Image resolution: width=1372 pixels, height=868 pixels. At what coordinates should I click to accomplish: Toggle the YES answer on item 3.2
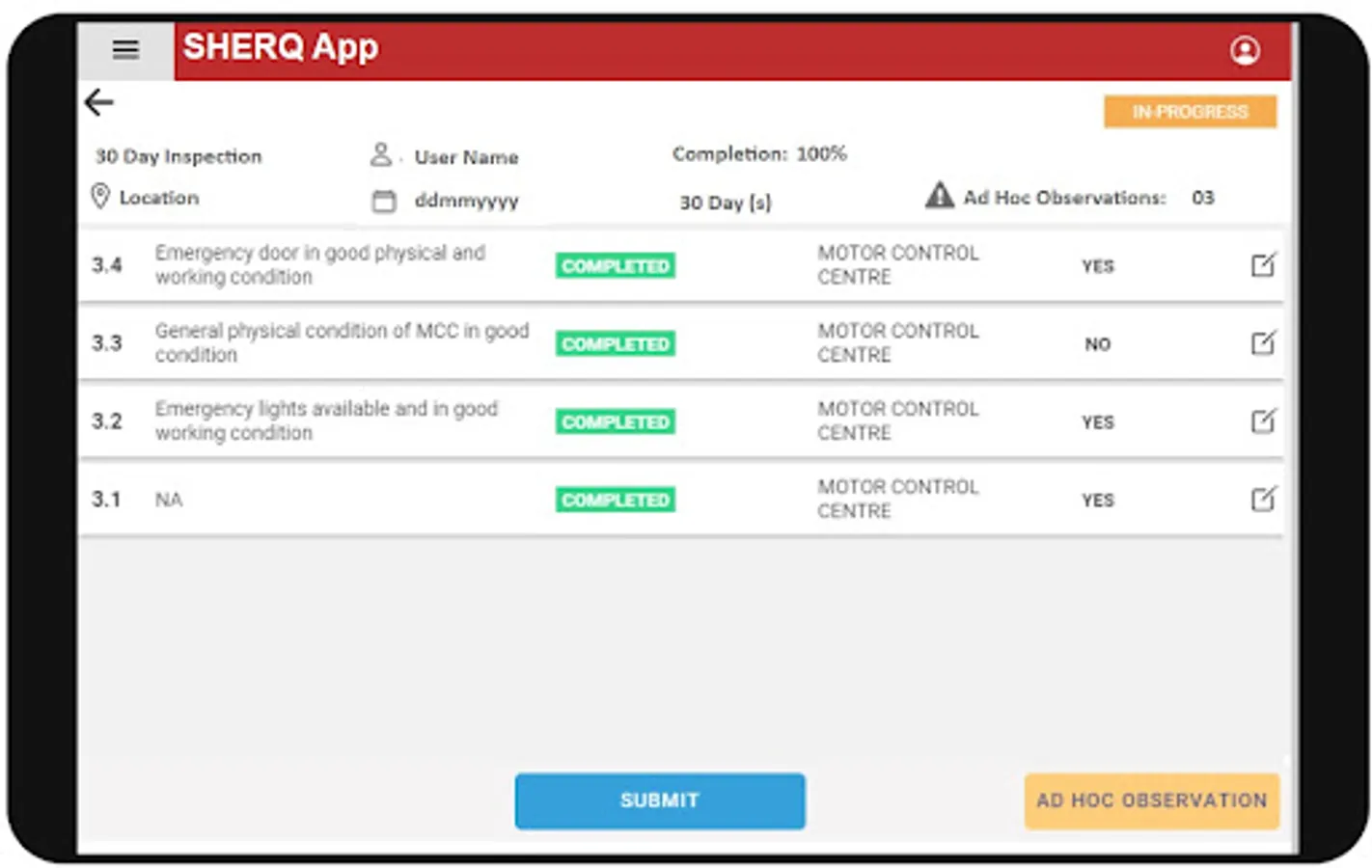1097,421
